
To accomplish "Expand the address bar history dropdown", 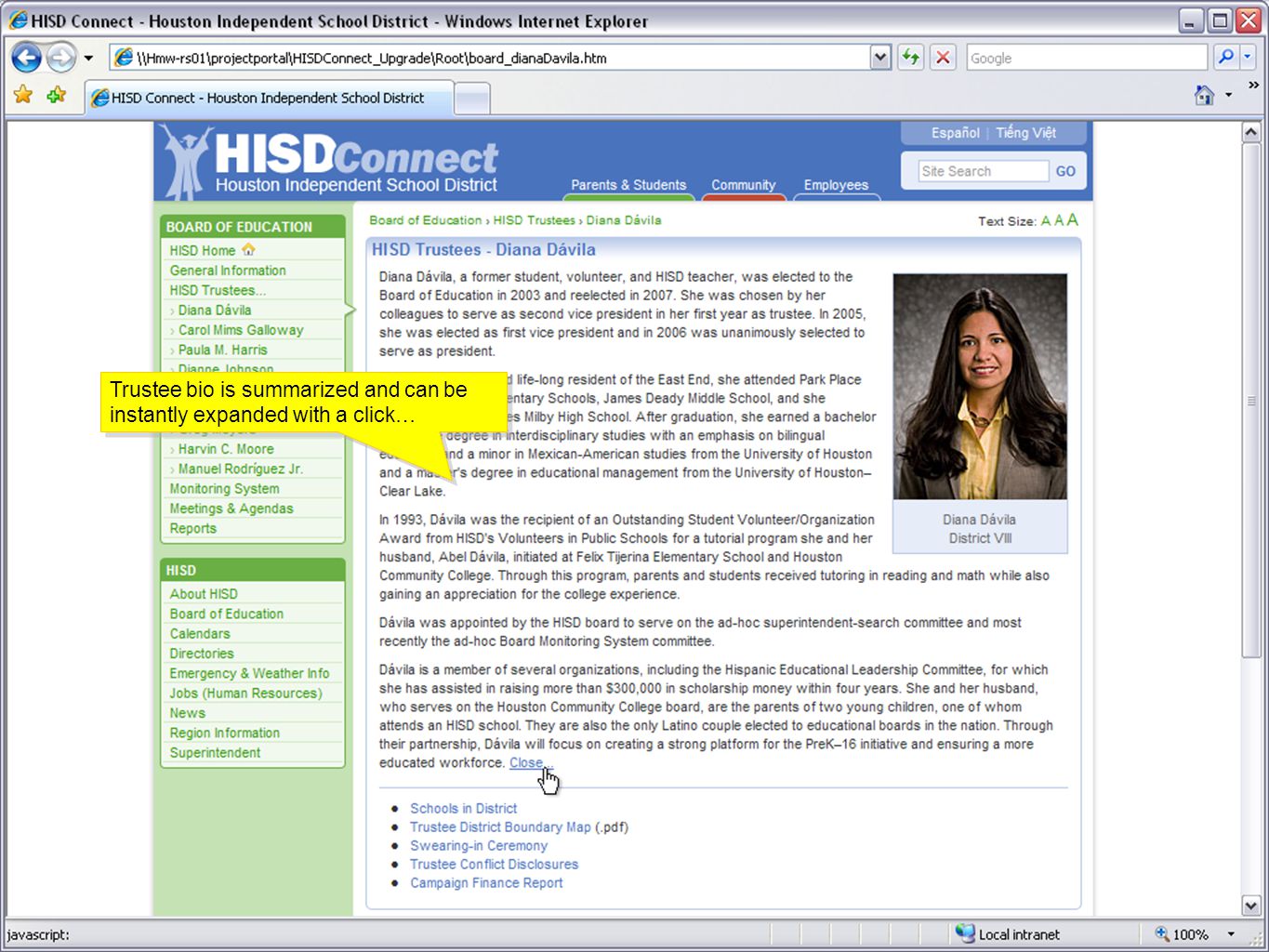I will [880, 58].
